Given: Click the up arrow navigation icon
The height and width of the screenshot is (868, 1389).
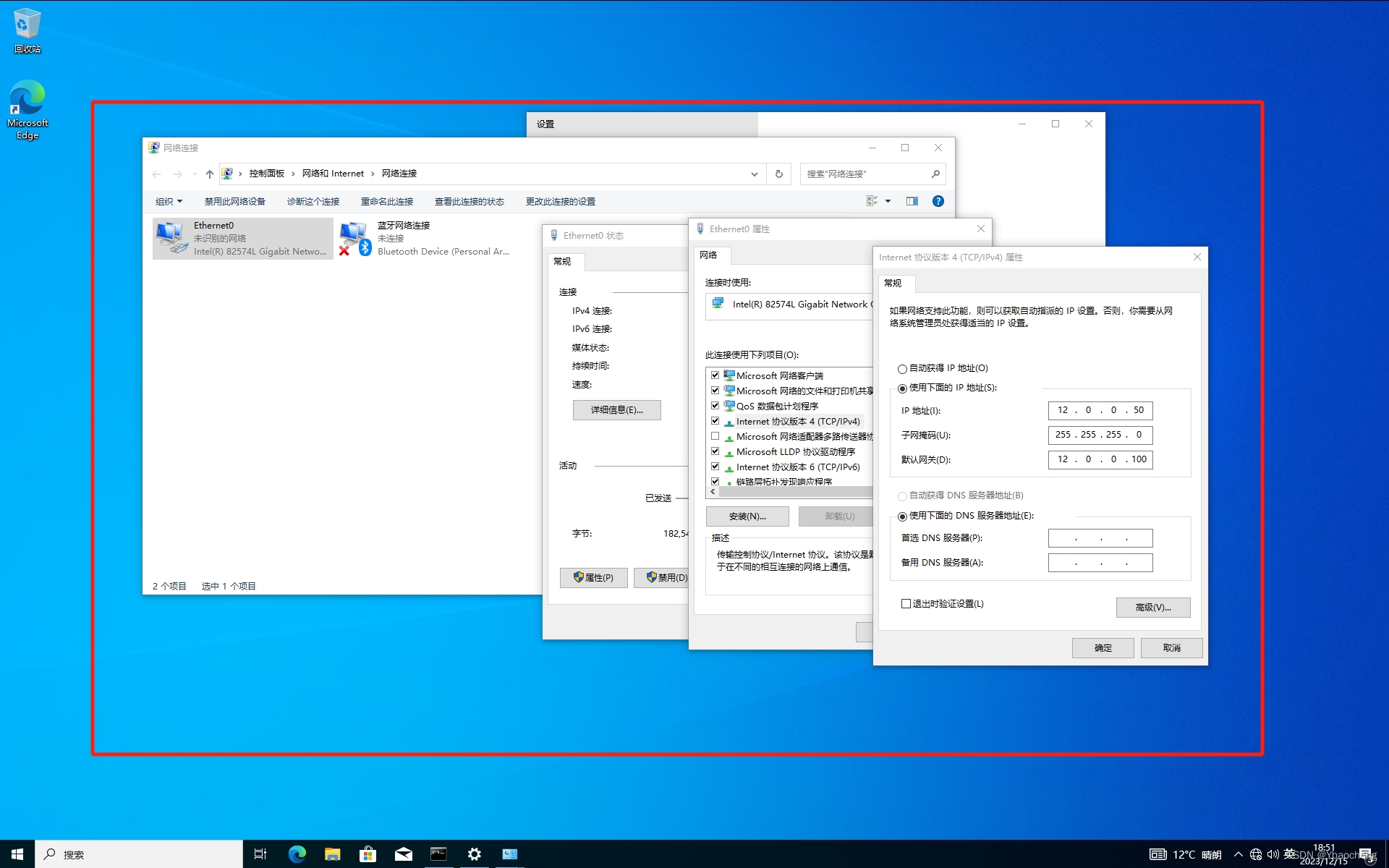Looking at the screenshot, I should (x=209, y=174).
